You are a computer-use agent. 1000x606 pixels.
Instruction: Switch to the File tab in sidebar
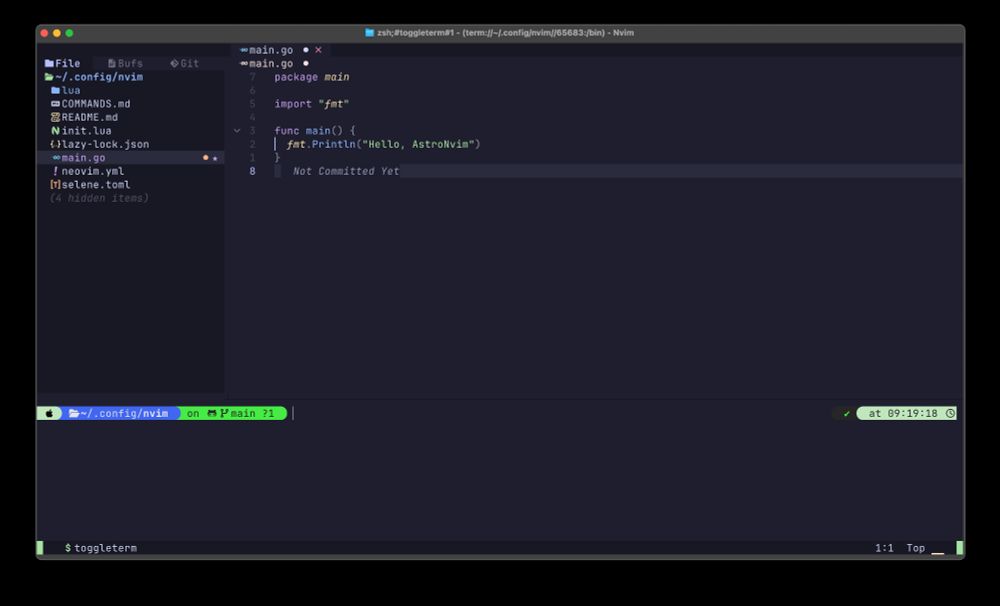(62, 63)
